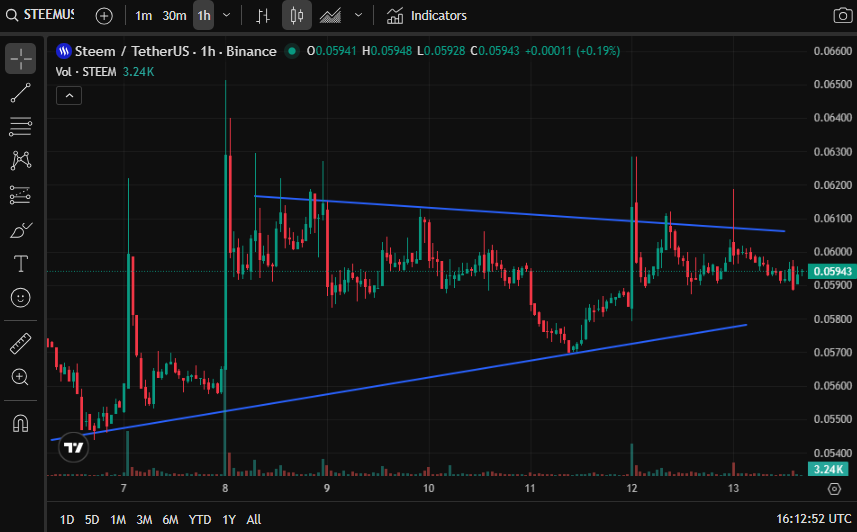857x532 pixels.
Task: Switch to the 30m timeframe
Action: 174,16
